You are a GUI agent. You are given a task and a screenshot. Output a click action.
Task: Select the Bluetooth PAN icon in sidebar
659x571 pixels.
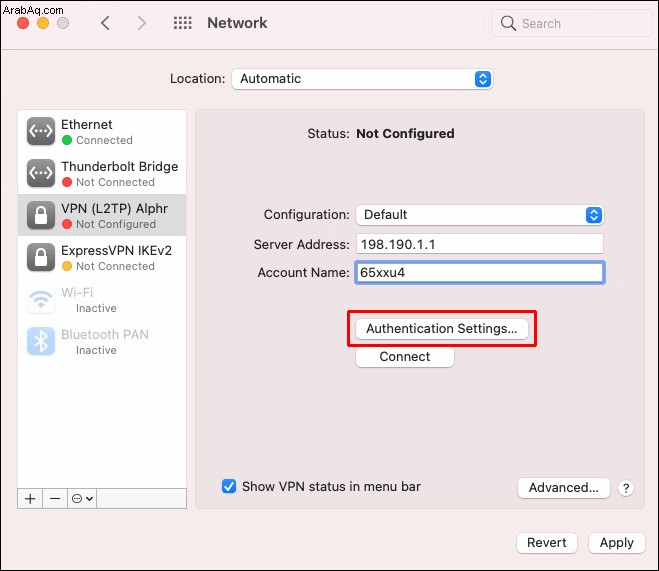(41, 341)
